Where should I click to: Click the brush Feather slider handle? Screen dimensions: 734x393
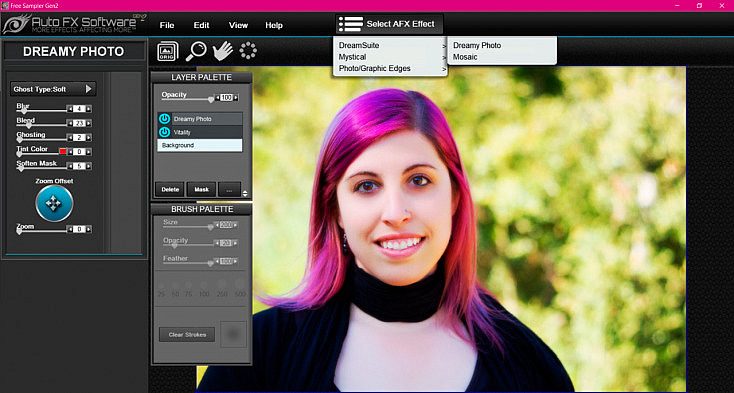coord(211,263)
